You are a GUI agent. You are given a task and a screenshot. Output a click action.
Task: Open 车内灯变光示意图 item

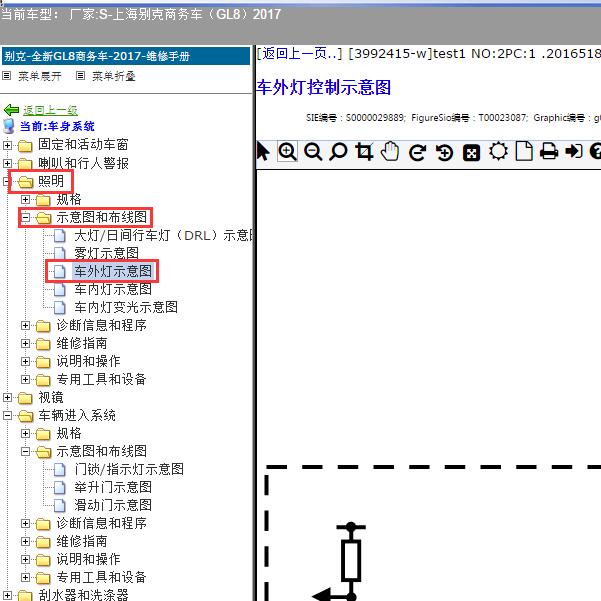[126, 307]
